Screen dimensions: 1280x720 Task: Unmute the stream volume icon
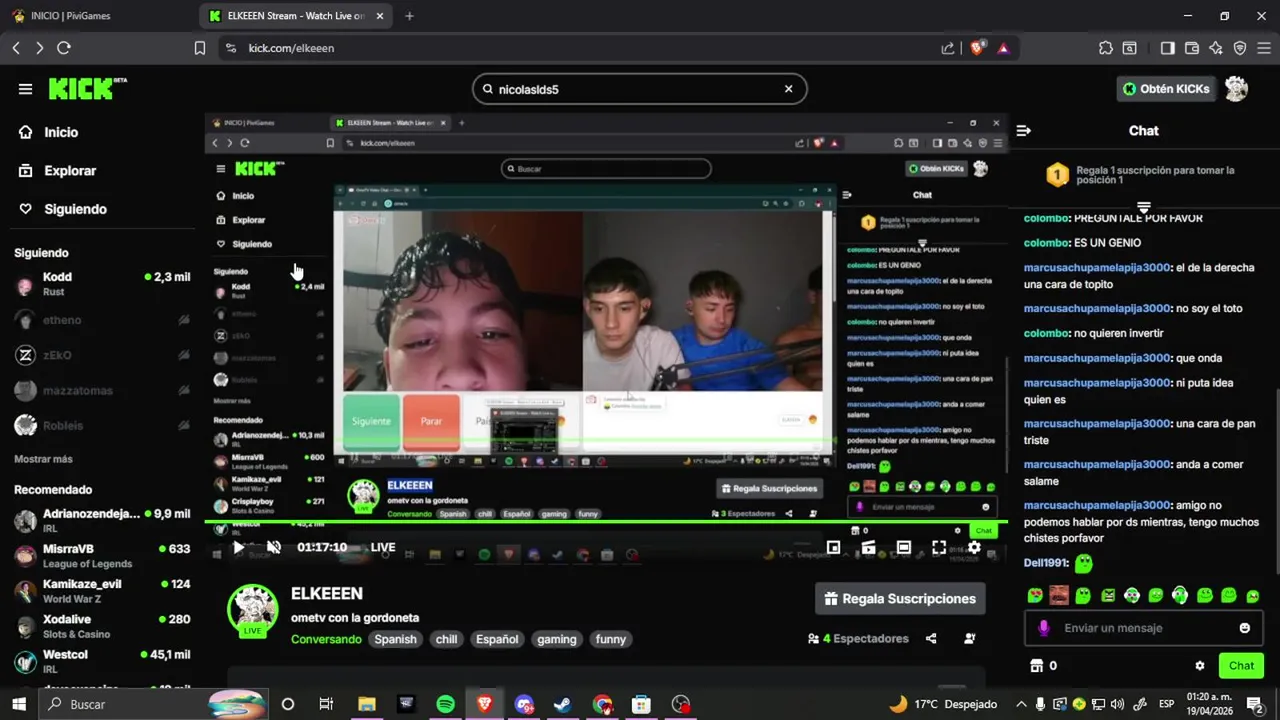pyautogui.click(x=274, y=547)
